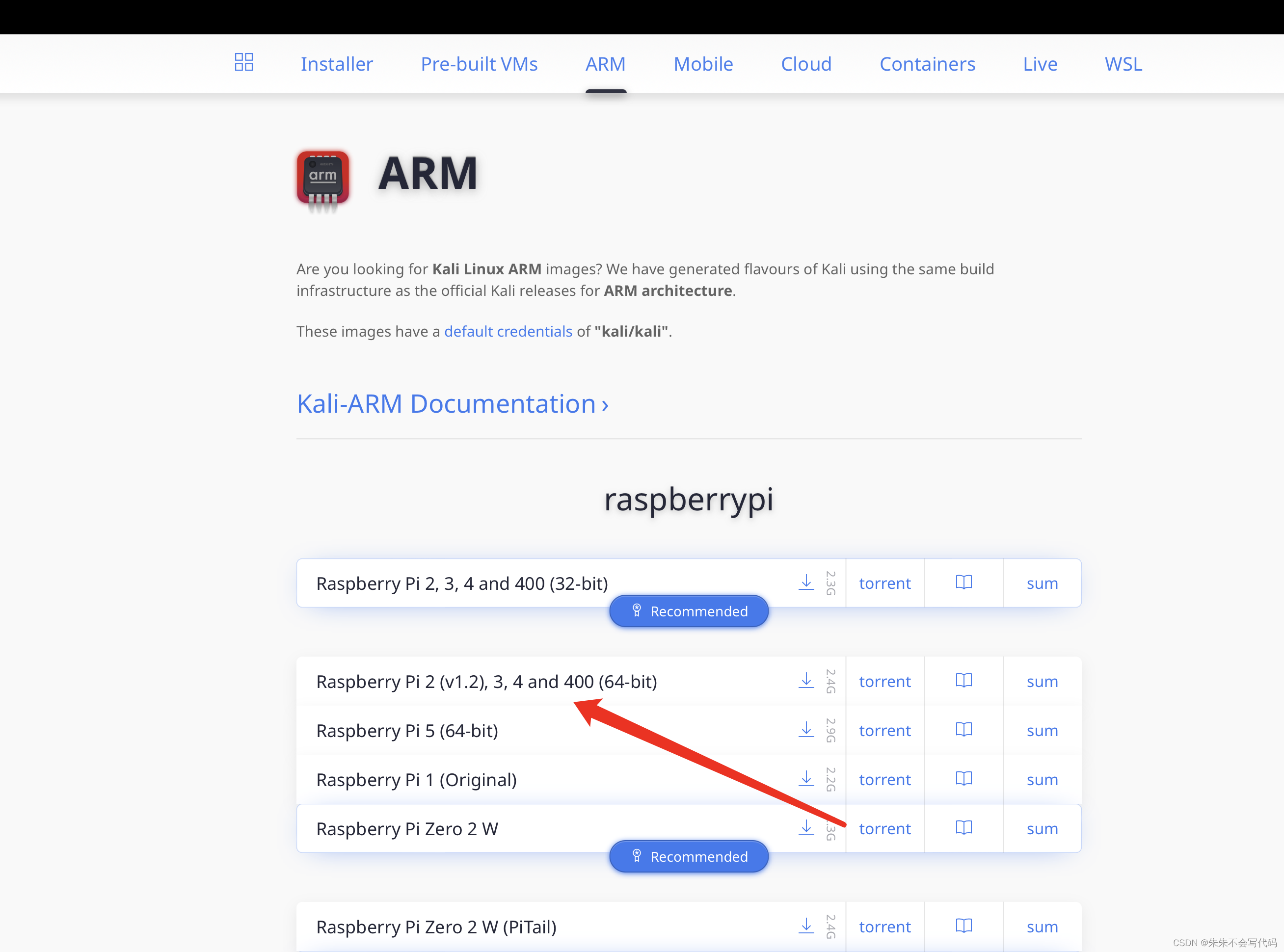This screenshot has height=952, width=1284.
Task: Open torrent for Raspberry Pi 5 (64-bit)
Action: coord(884,730)
